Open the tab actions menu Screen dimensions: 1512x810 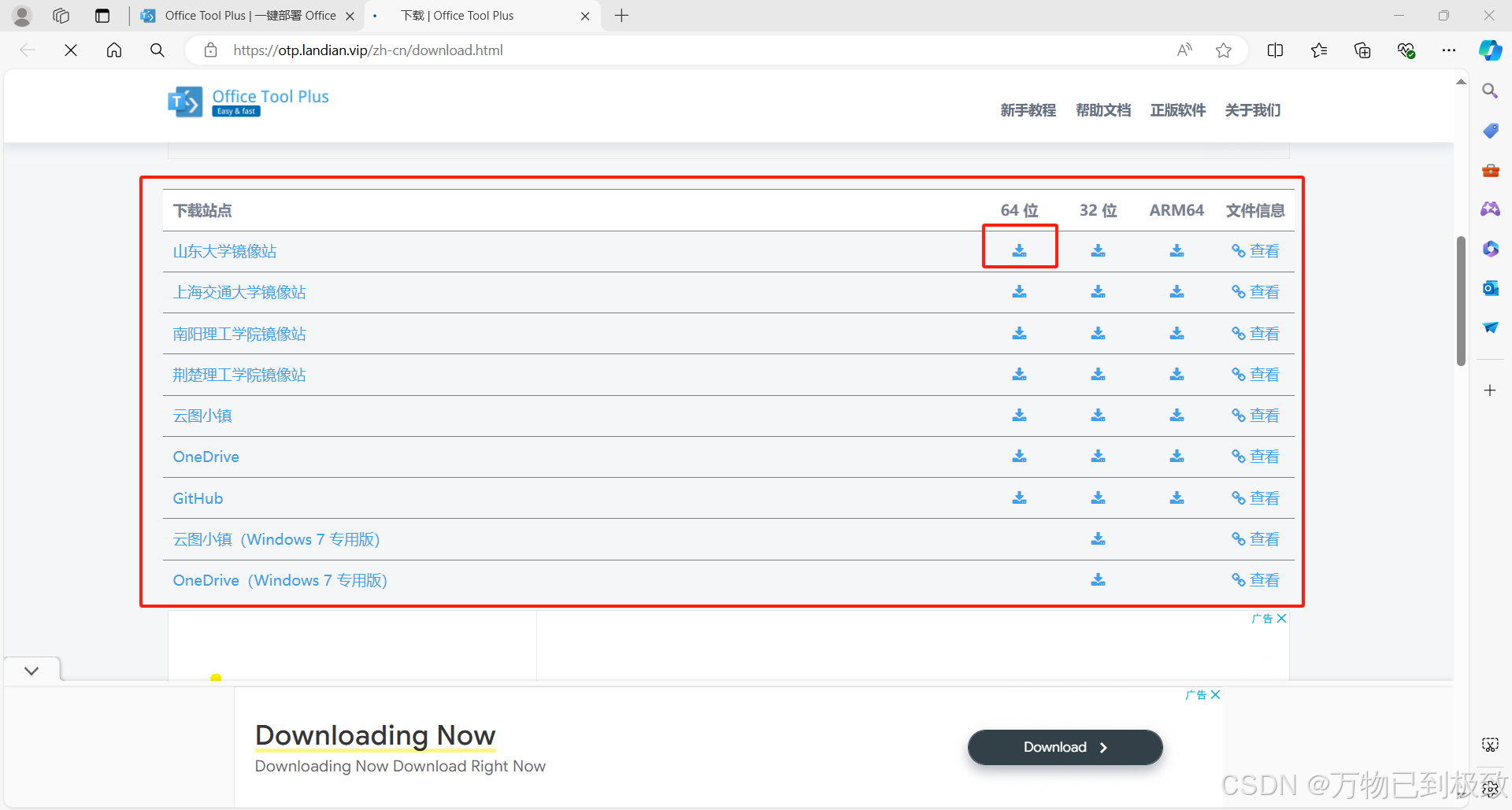(102, 16)
